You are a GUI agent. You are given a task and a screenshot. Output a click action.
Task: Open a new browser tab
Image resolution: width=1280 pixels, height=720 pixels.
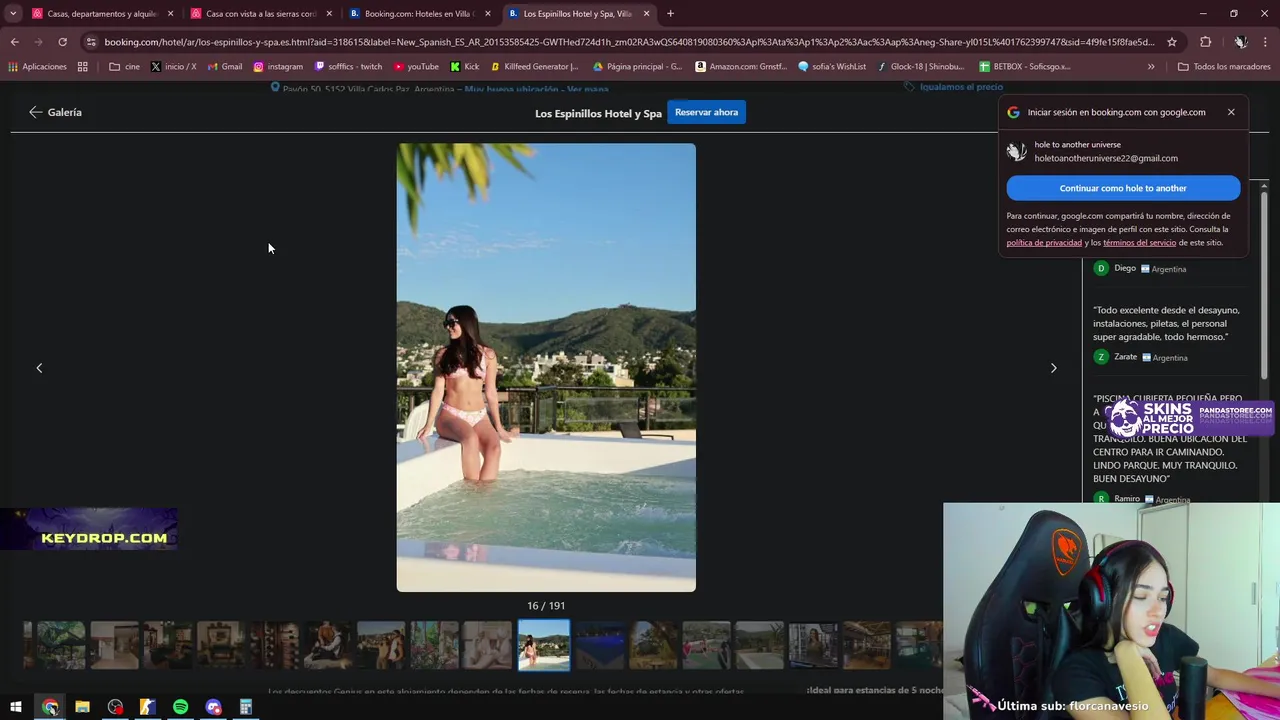(x=670, y=14)
